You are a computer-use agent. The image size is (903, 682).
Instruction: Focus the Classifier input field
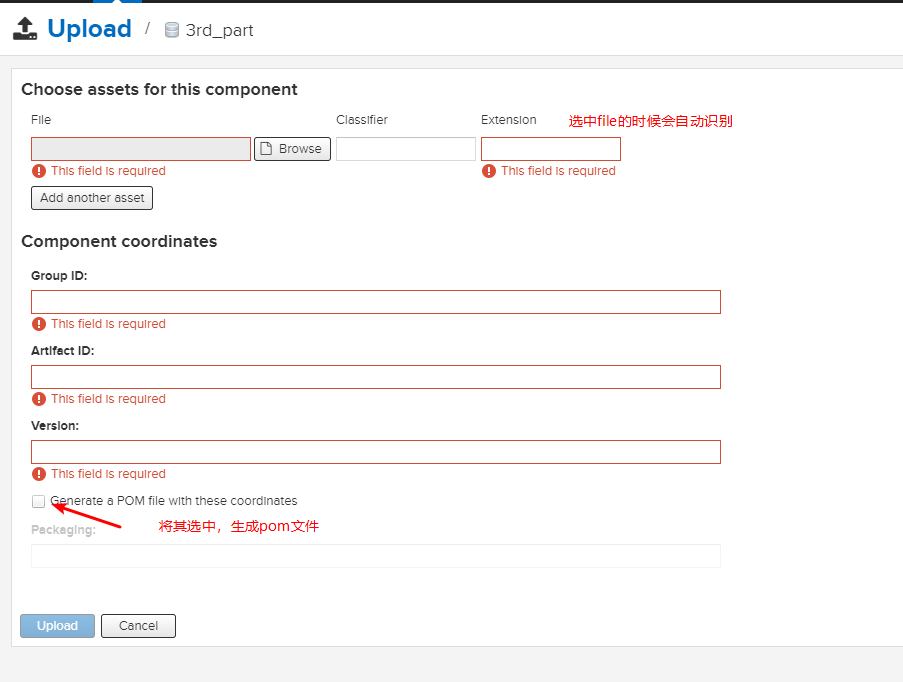[405, 149]
